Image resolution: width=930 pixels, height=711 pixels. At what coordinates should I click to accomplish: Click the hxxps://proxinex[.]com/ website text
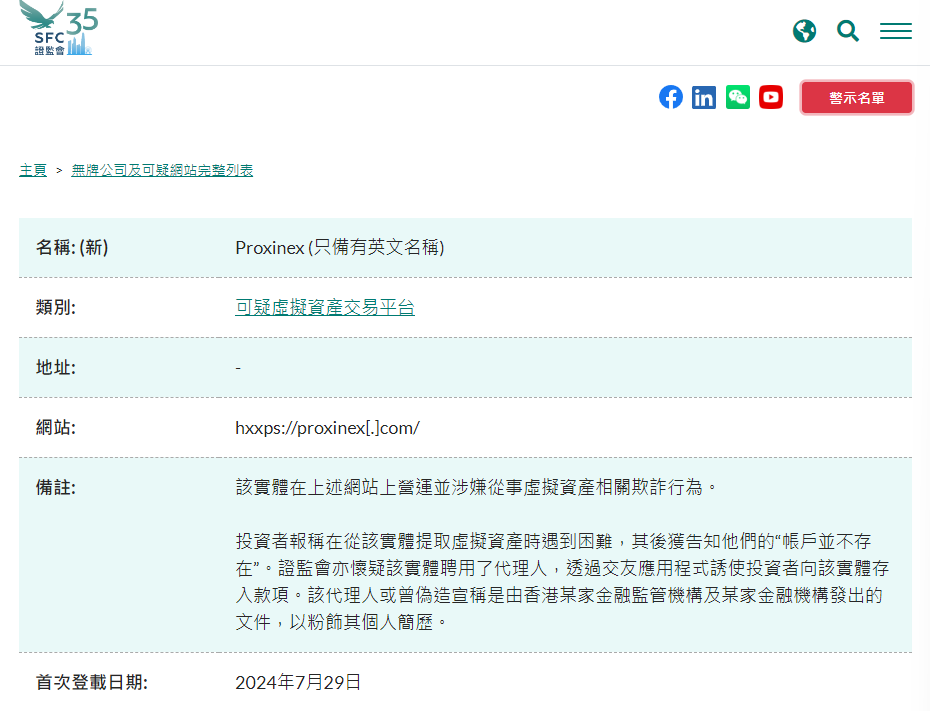(x=327, y=428)
